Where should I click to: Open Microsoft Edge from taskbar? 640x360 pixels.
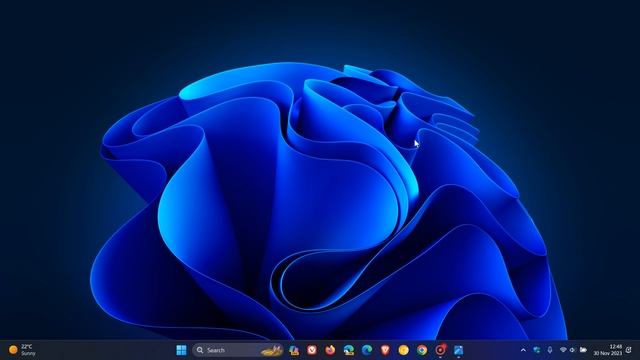point(367,350)
